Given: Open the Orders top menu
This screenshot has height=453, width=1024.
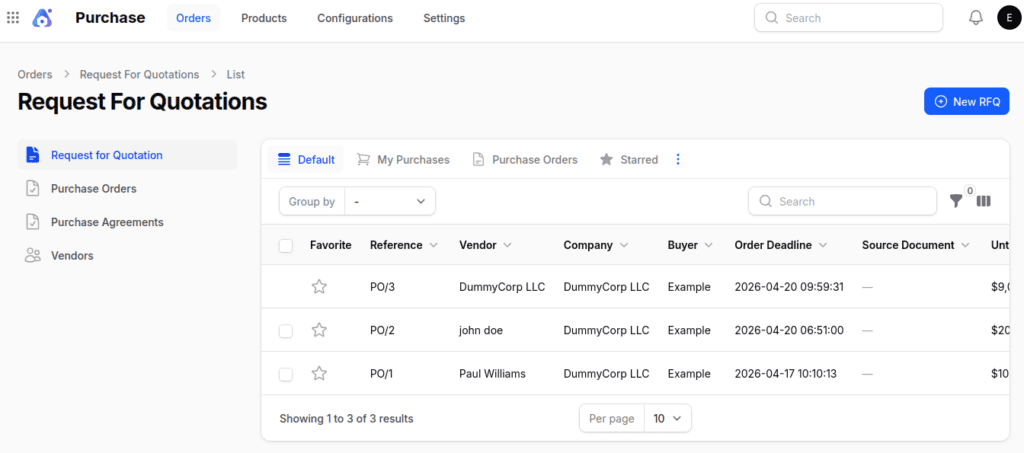Looking at the screenshot, I should tap(193, 18).
